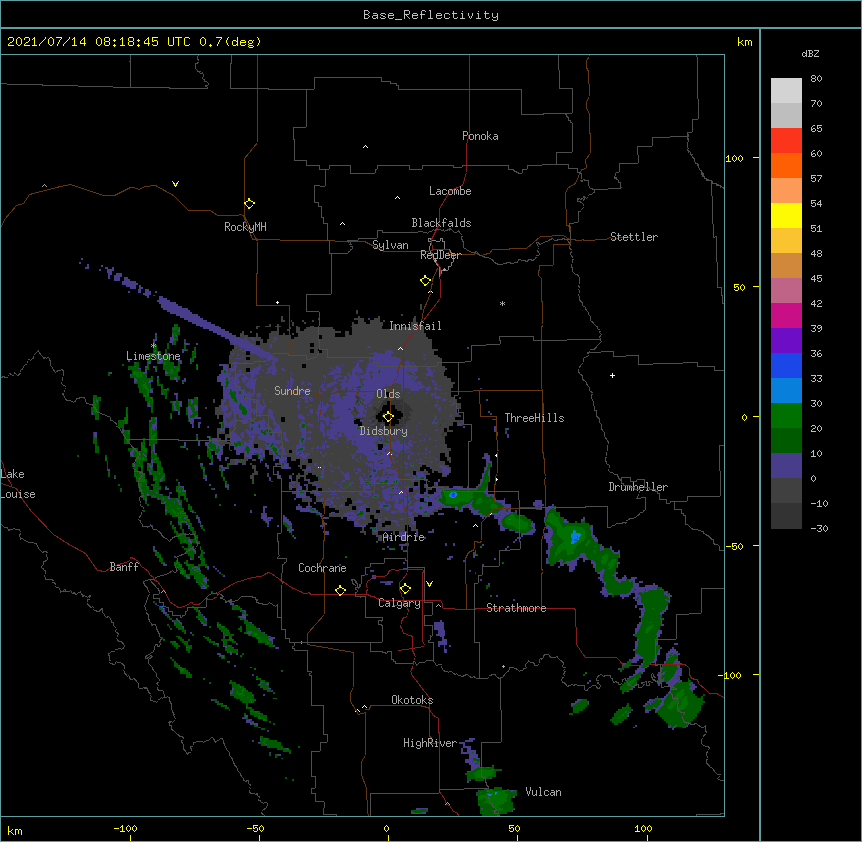Screen dimensions: 862x842
Task: Click the Ponoka city label
Action: (480, 136)
